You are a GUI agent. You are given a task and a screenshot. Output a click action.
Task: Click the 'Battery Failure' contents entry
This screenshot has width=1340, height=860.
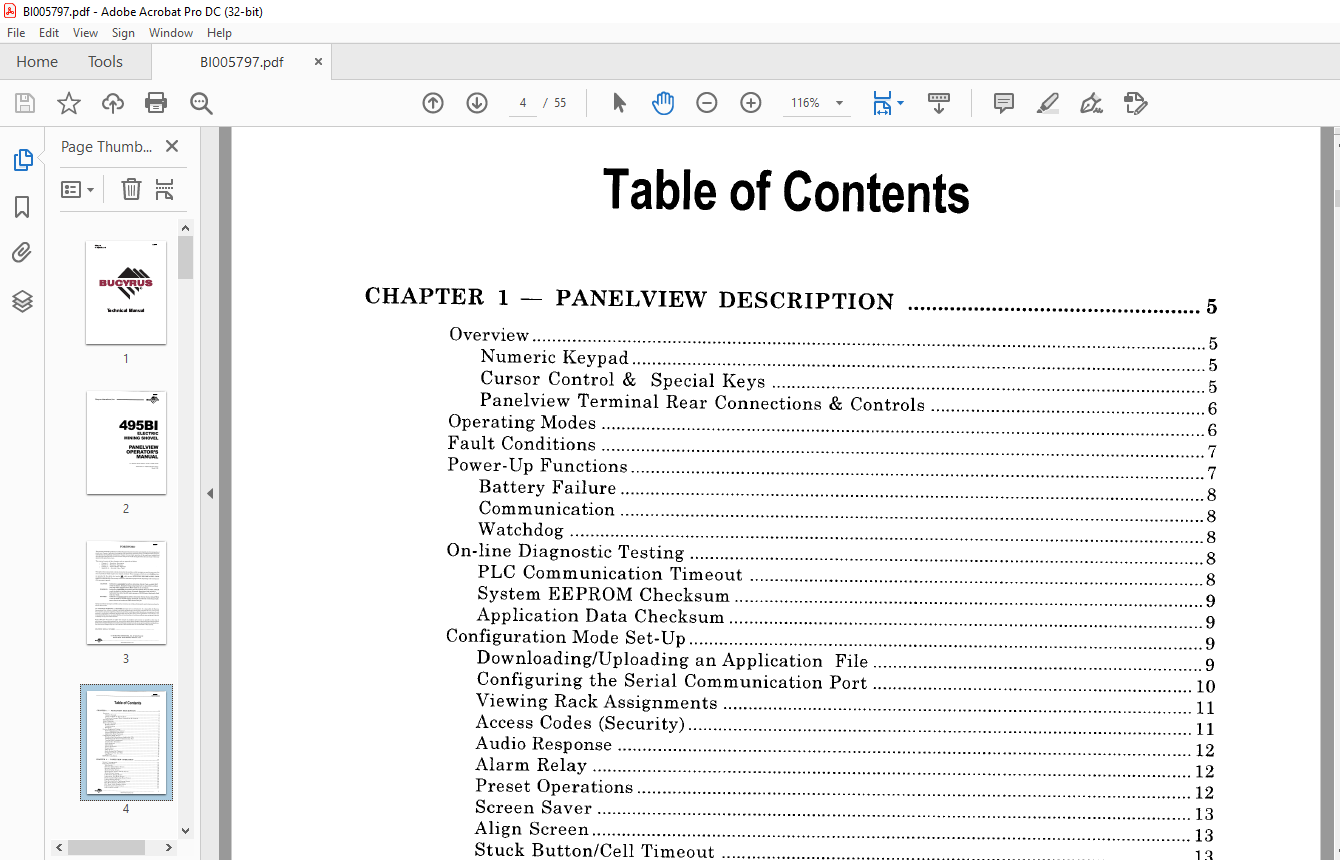coord(547,487)
